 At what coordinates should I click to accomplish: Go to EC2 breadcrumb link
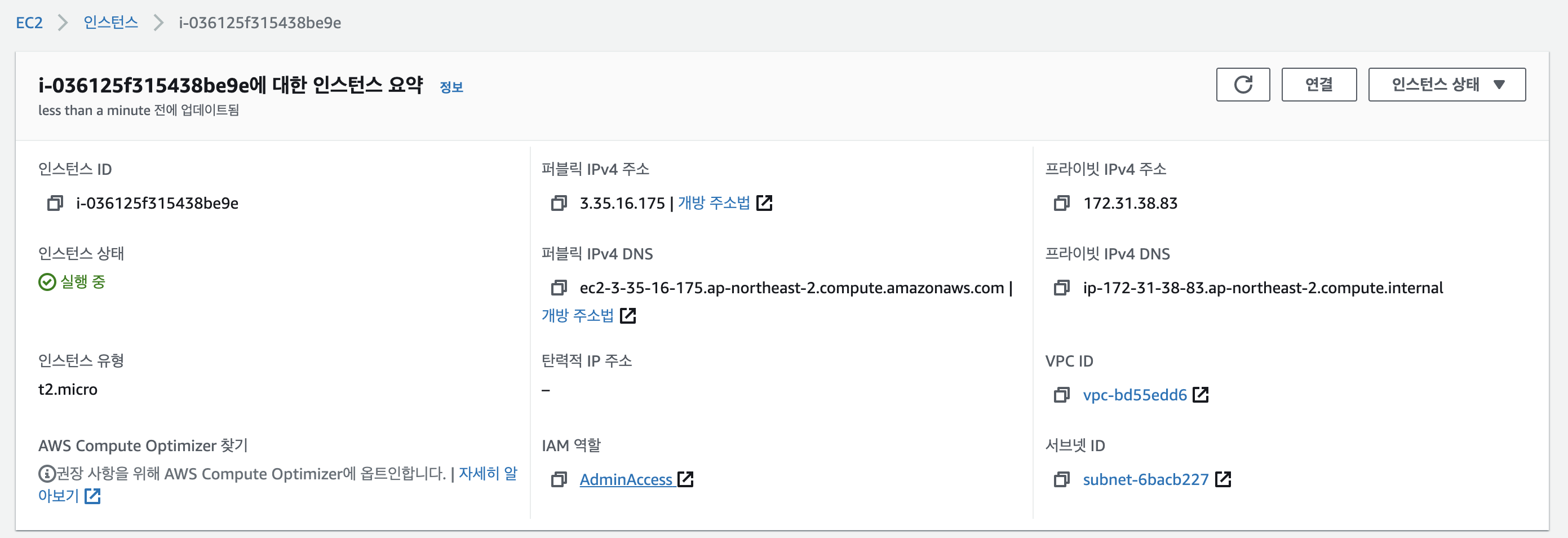tap(29, 23)
